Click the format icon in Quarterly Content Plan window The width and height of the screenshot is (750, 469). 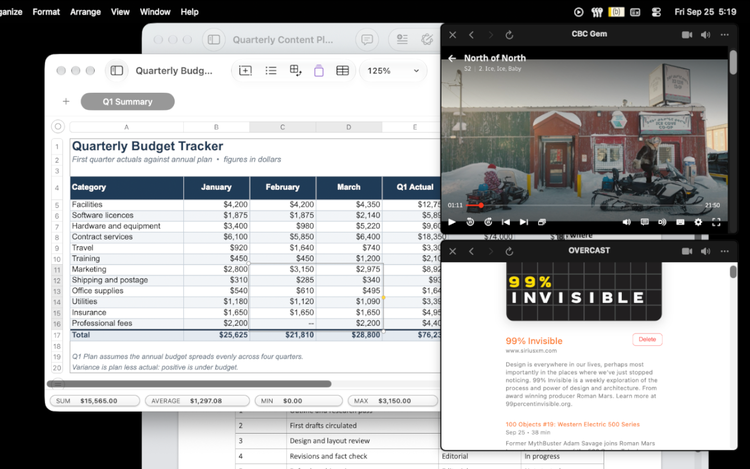click(x=402, y=40)
